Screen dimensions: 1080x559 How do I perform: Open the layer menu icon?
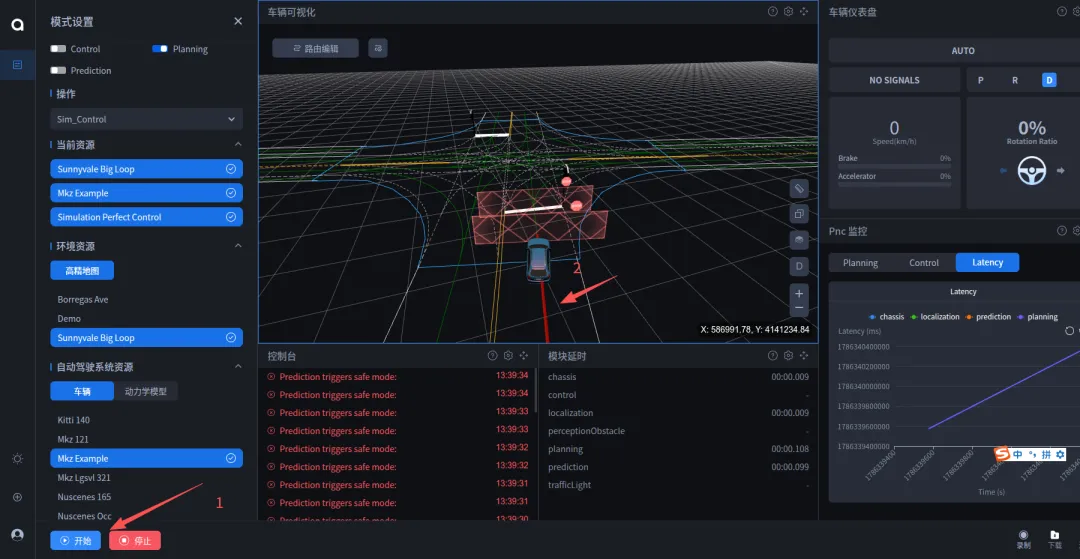pyautogui.click(x=799, y=240)
